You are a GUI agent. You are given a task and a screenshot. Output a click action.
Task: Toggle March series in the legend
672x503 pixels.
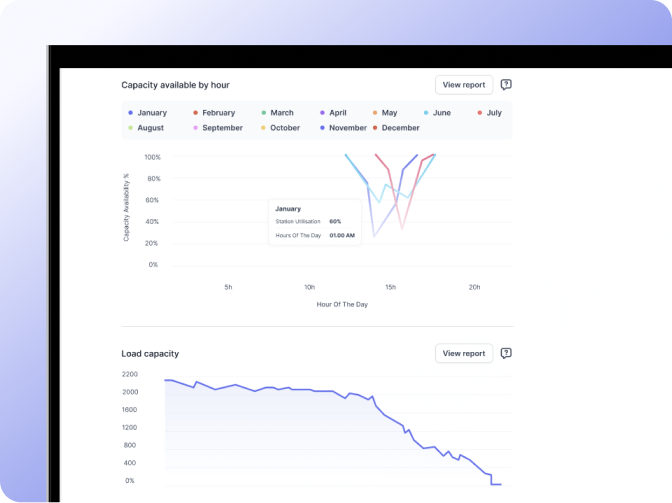coord(277,113)
